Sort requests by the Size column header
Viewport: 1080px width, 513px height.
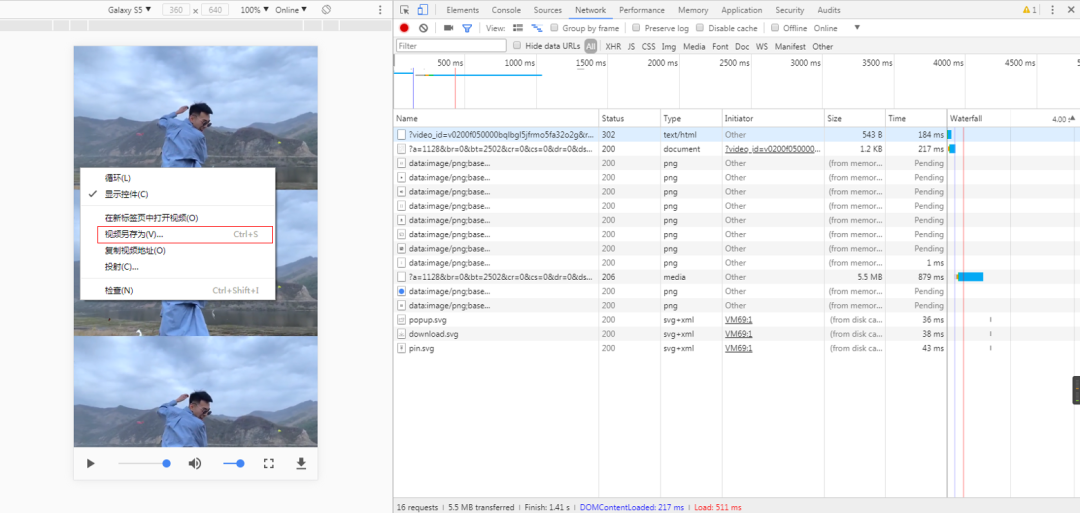click(x=854, y=118)
